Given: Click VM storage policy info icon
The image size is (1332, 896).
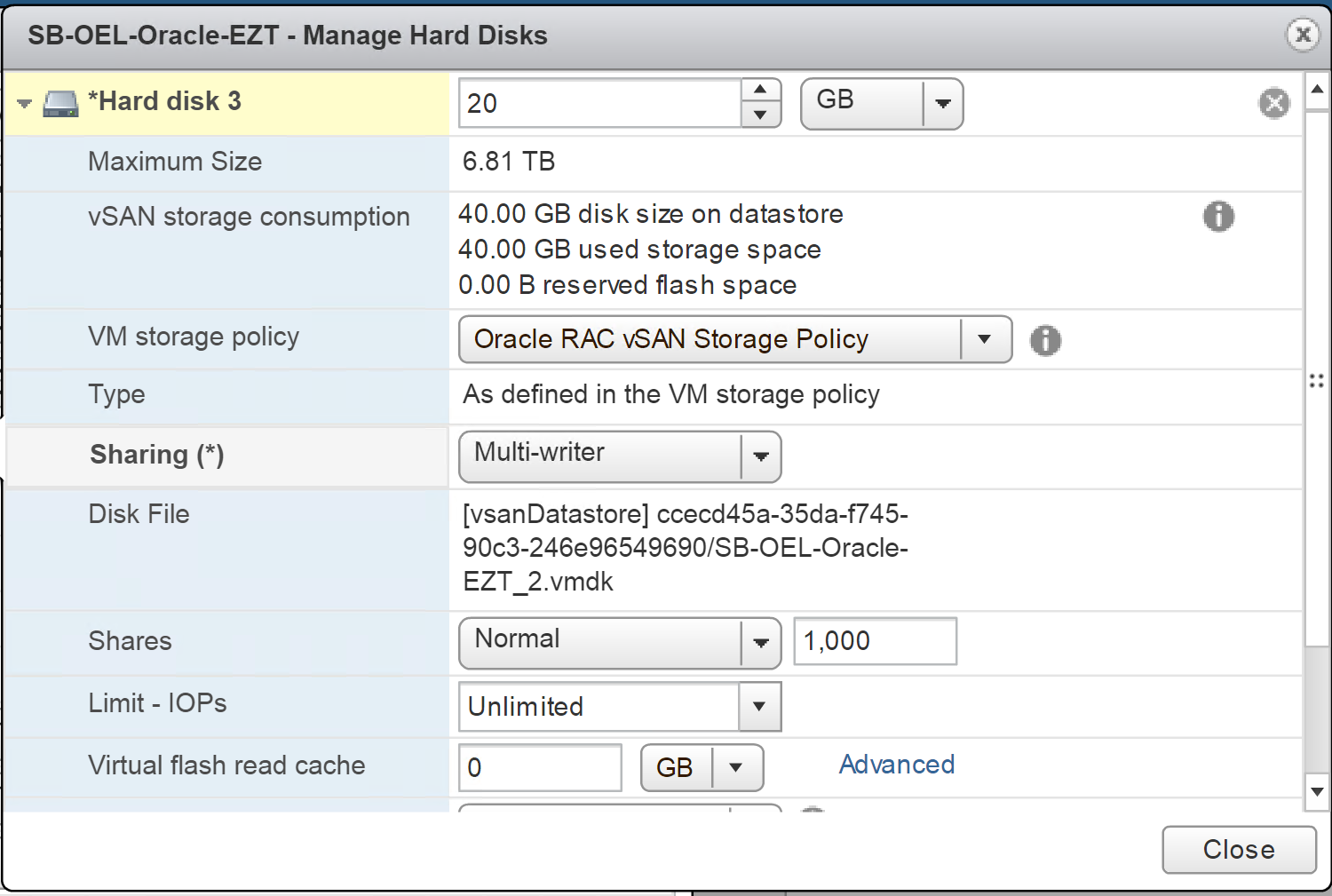Looking at the screenshot, I should point(1045,340).
